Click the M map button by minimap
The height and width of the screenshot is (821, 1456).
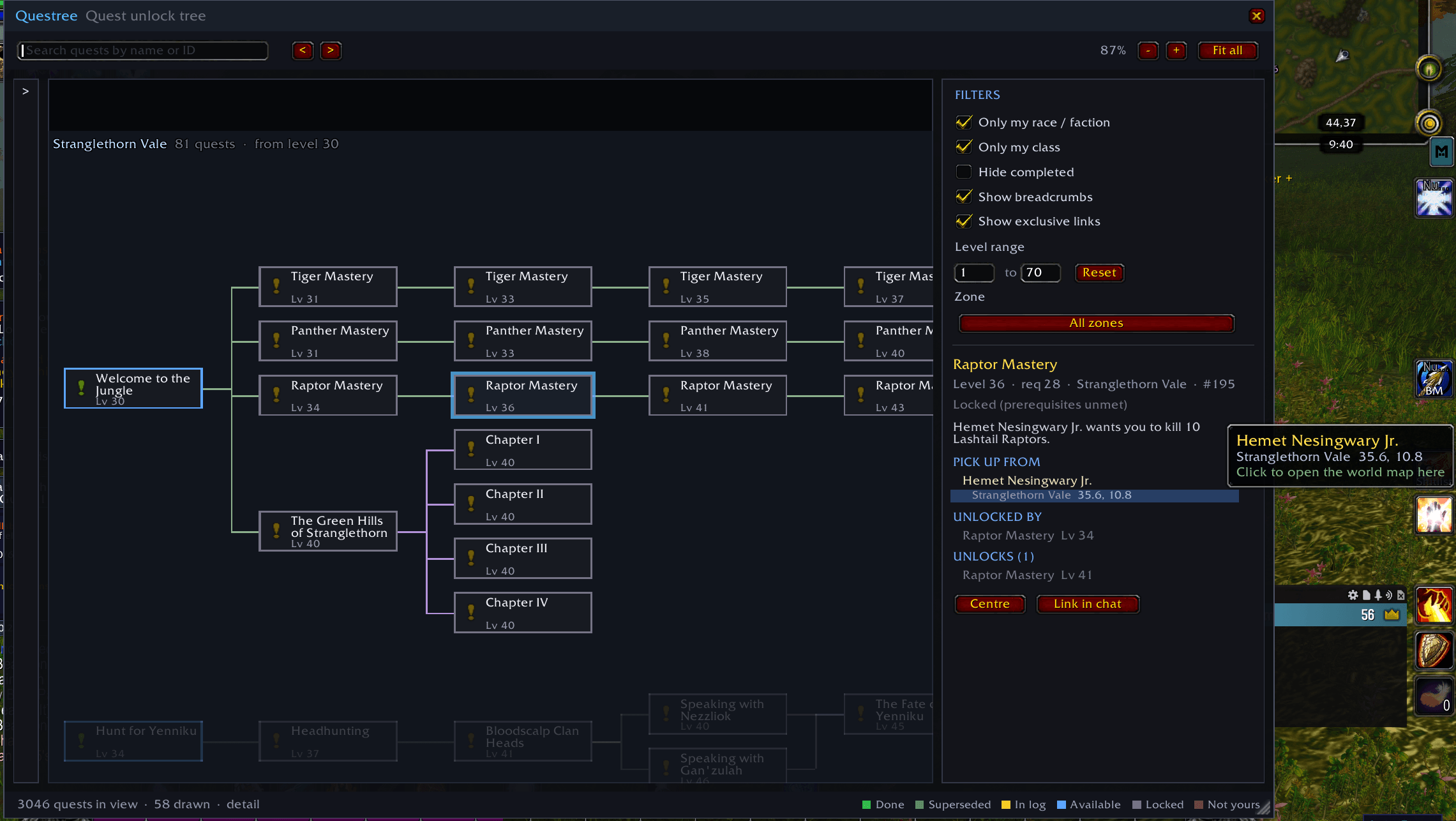(1441, 152)
